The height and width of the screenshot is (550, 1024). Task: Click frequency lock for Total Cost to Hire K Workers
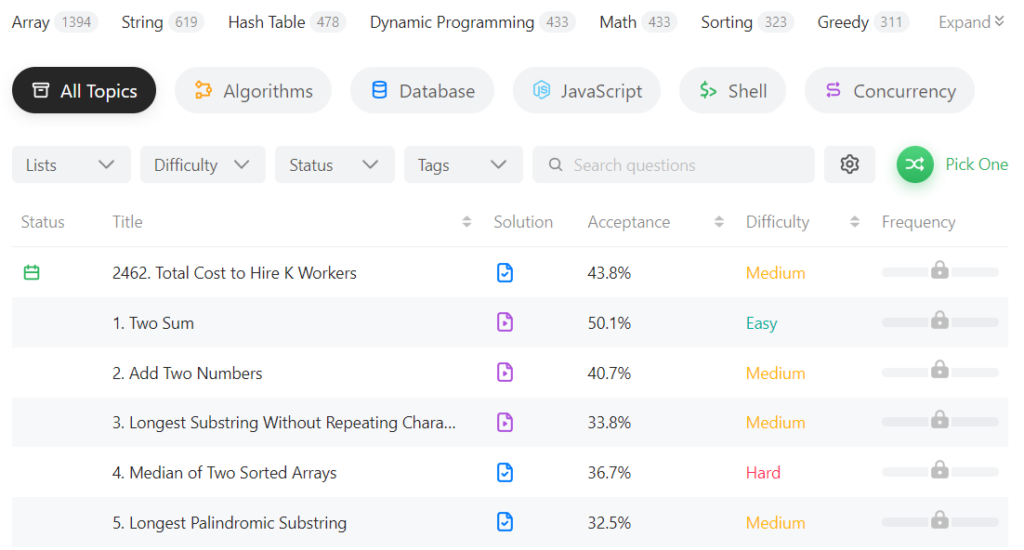[x=940, y=269]
